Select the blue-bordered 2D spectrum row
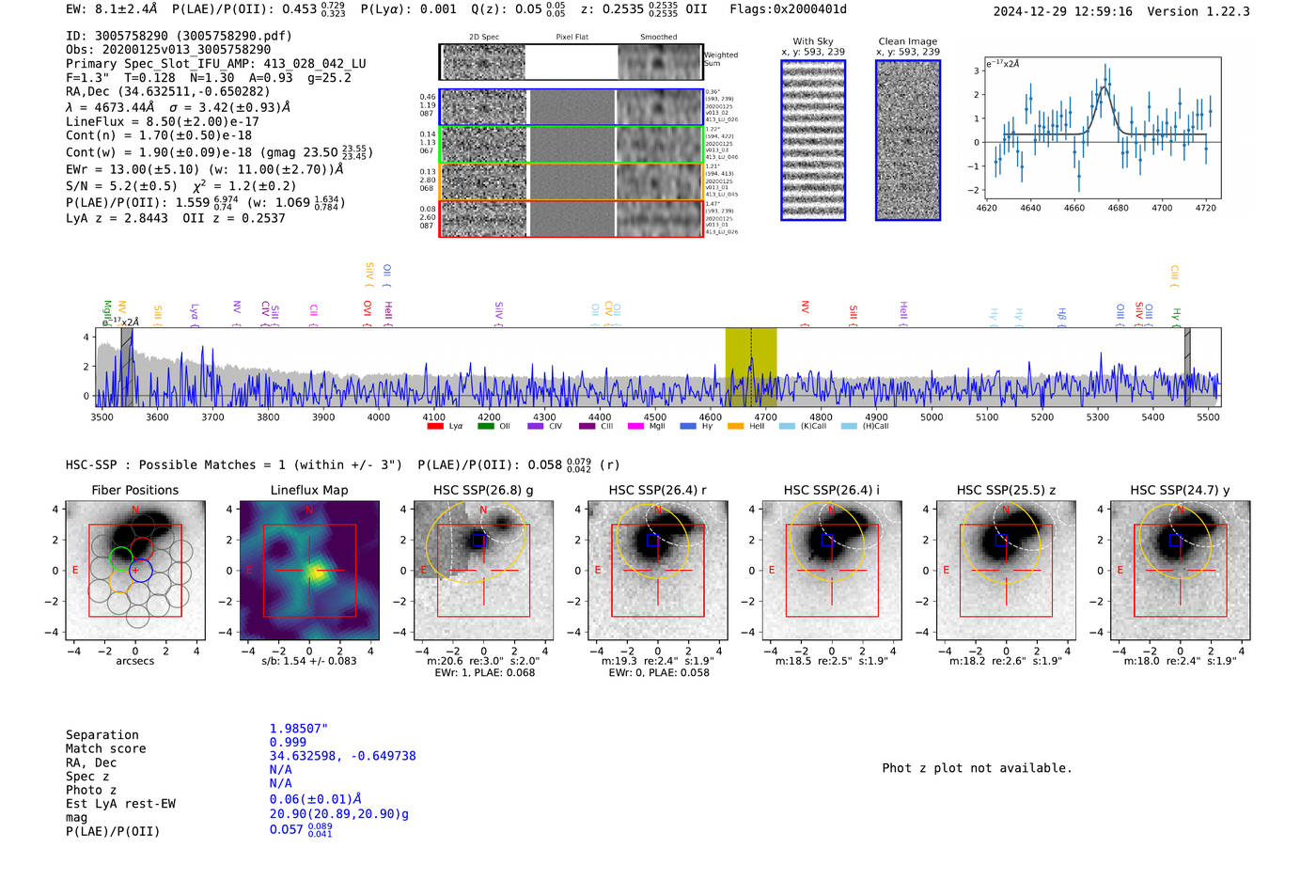This screenshot has height=896, width=1316. click(x=571, y=107)
